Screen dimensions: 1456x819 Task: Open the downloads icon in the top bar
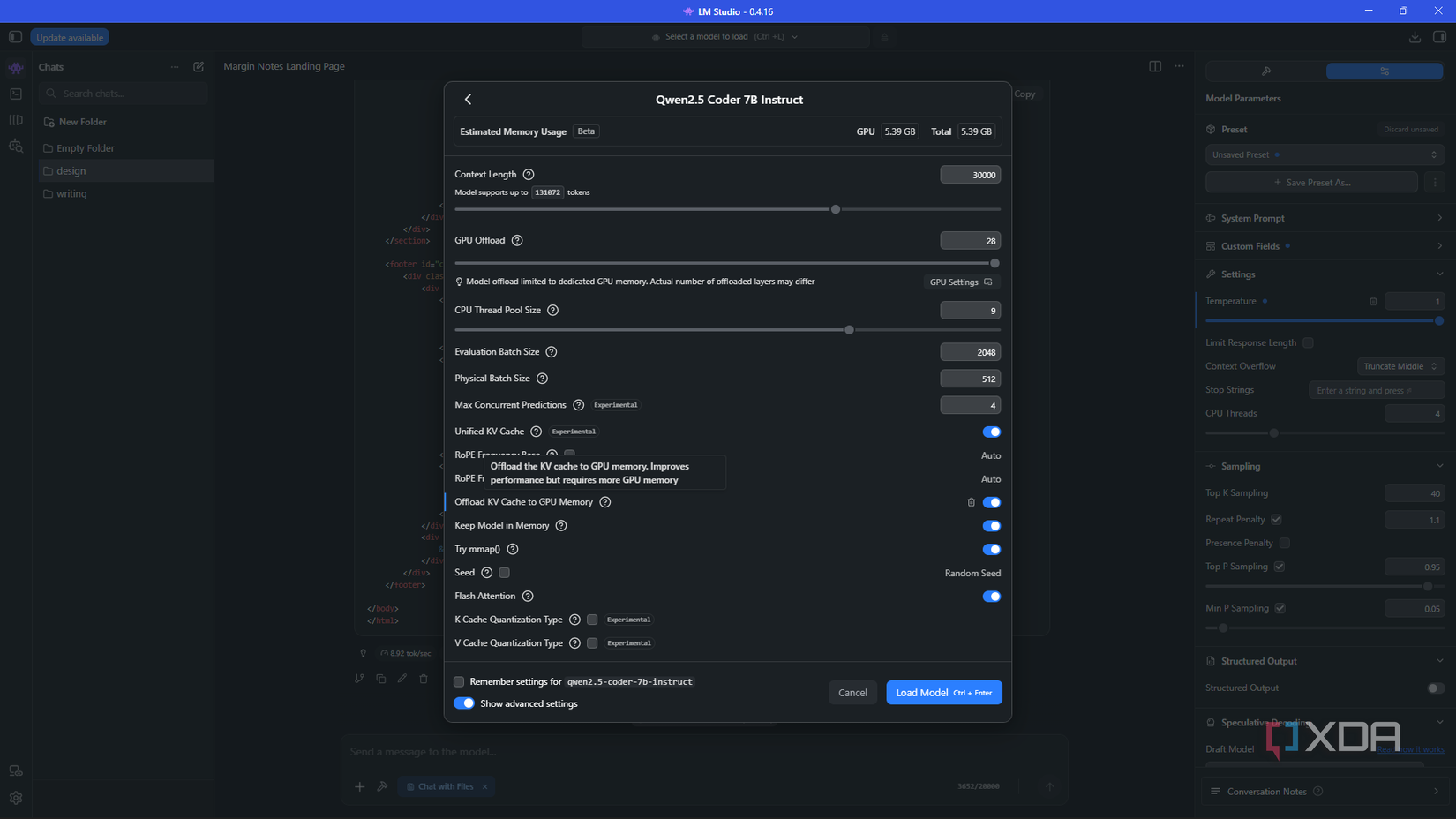1415,37
